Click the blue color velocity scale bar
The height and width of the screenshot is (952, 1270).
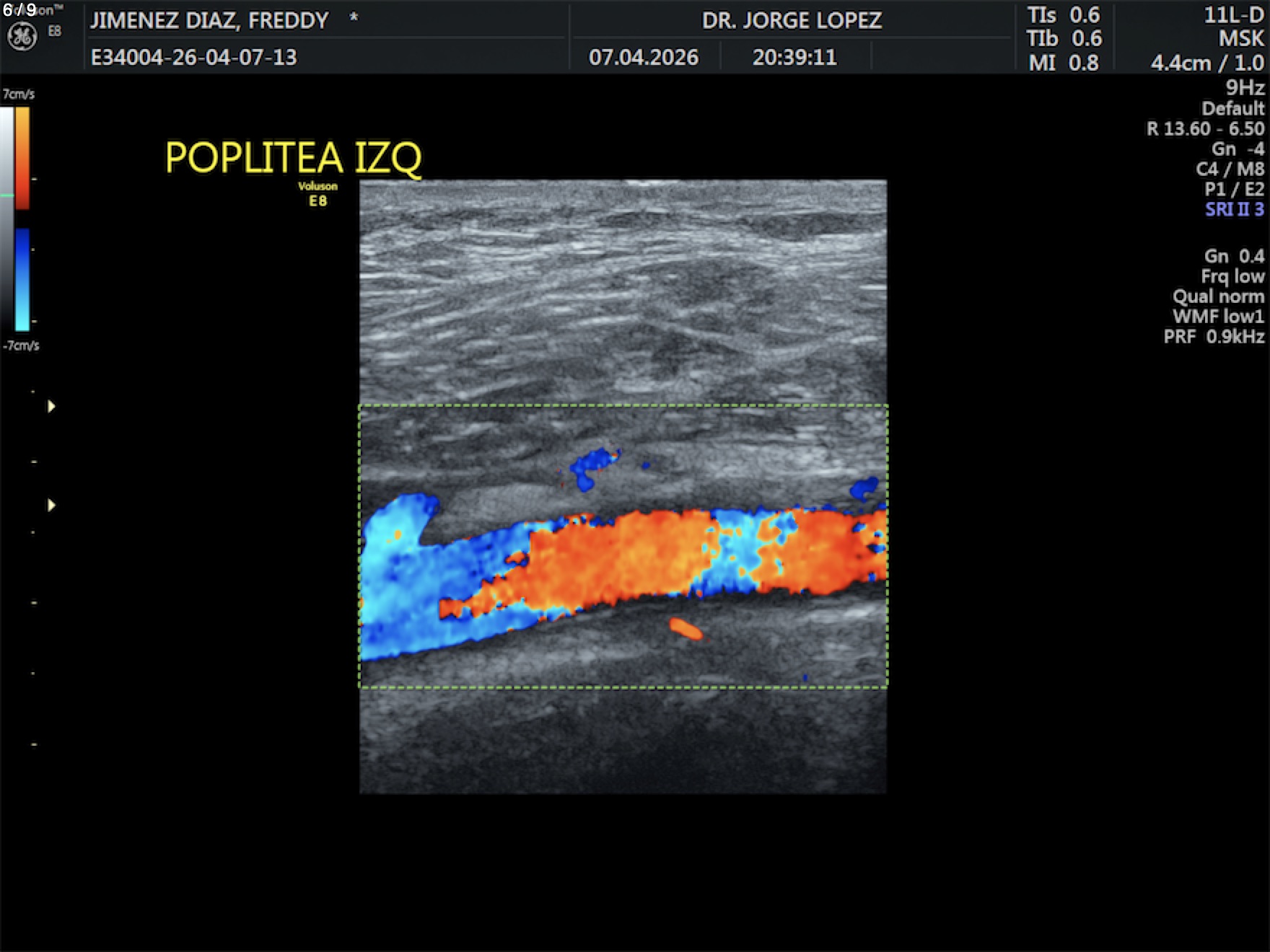tap(22, 279)
